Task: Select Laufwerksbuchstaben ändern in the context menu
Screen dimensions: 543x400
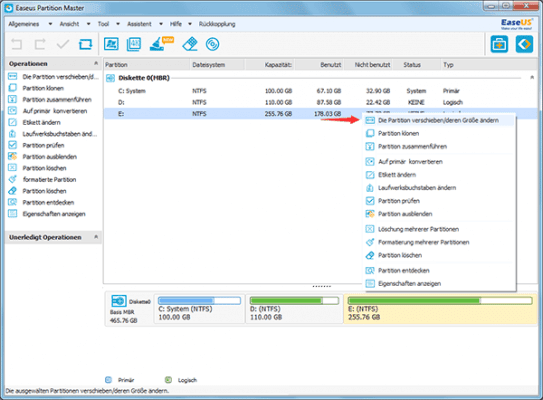Action: tap(439, 188)
